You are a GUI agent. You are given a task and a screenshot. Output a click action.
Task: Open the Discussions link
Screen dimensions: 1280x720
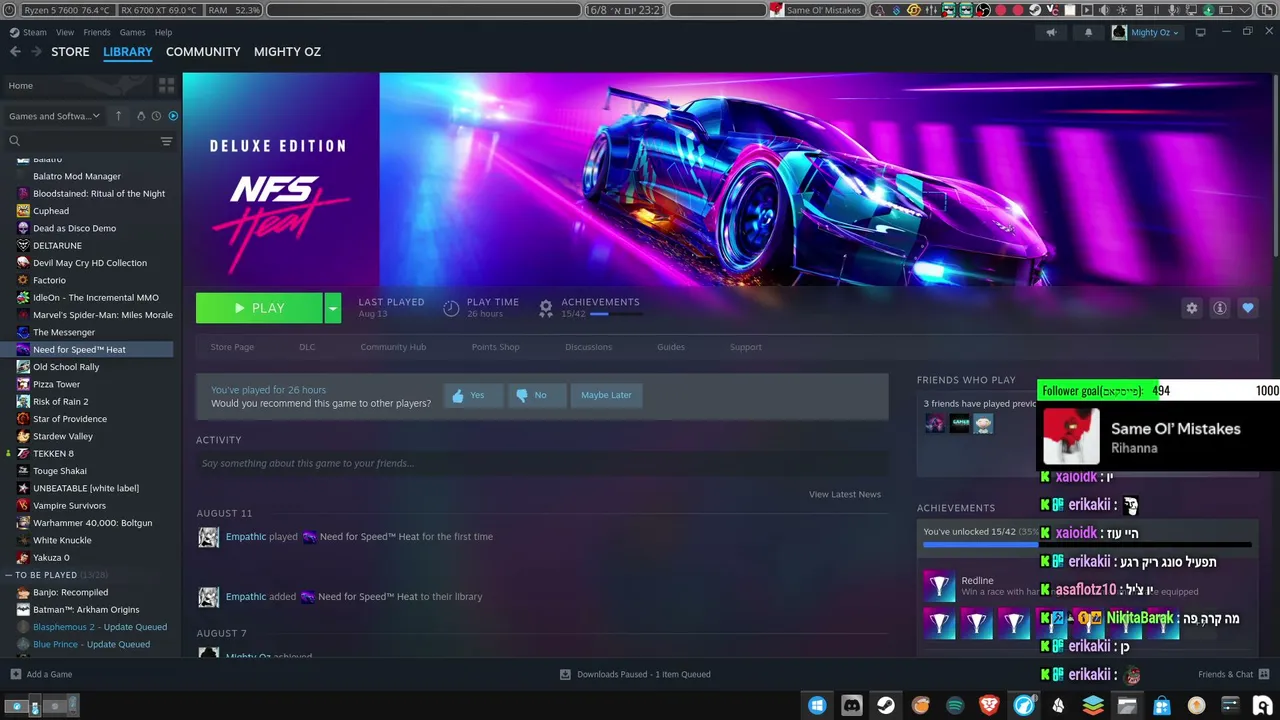tap(588, 347)
